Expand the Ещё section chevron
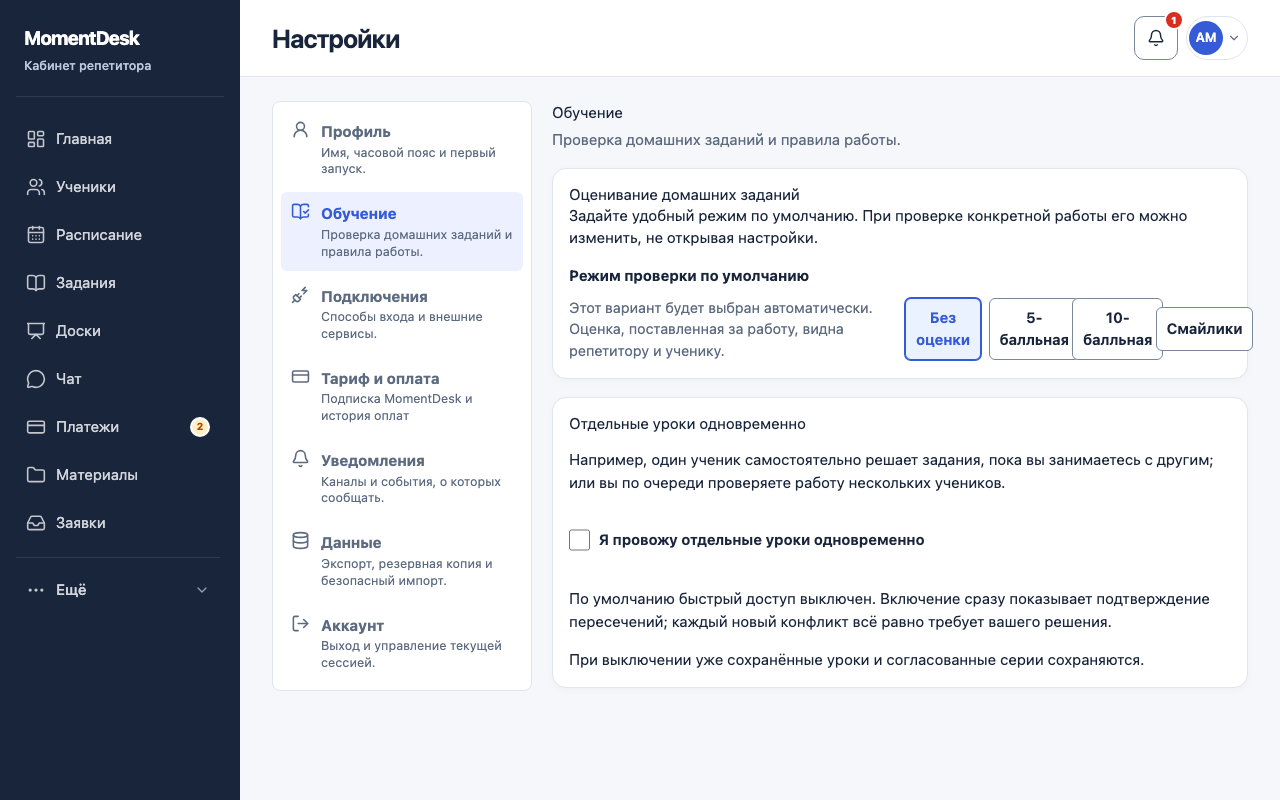 pyautogui.click(x=202, y=590)
